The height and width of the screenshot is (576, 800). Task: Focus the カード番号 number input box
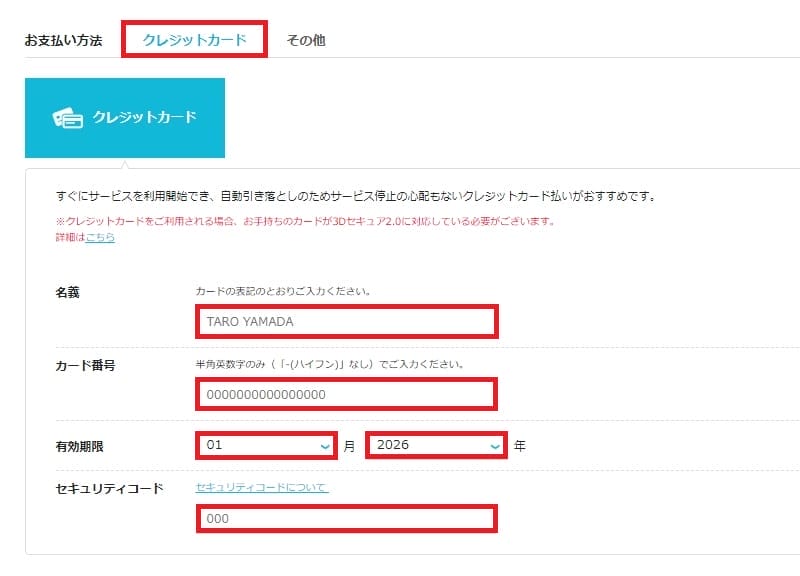tap(346, 394)
